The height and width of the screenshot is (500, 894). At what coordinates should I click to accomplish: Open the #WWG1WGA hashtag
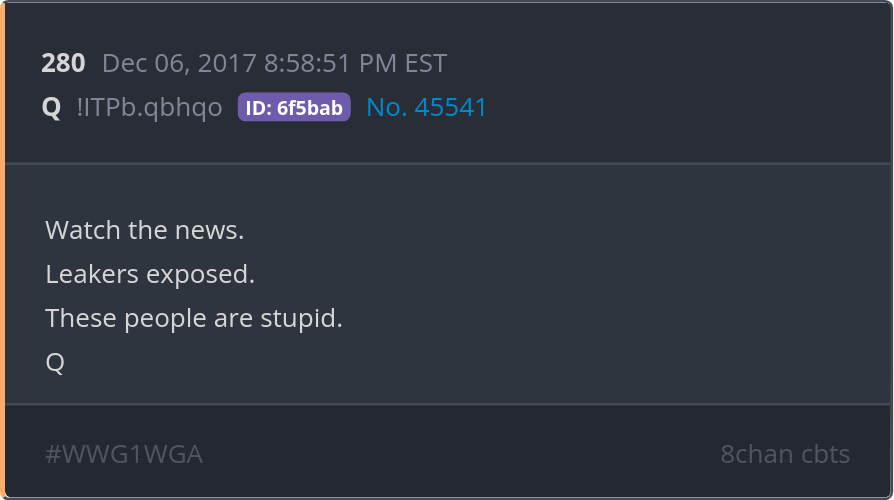point(124,454)
